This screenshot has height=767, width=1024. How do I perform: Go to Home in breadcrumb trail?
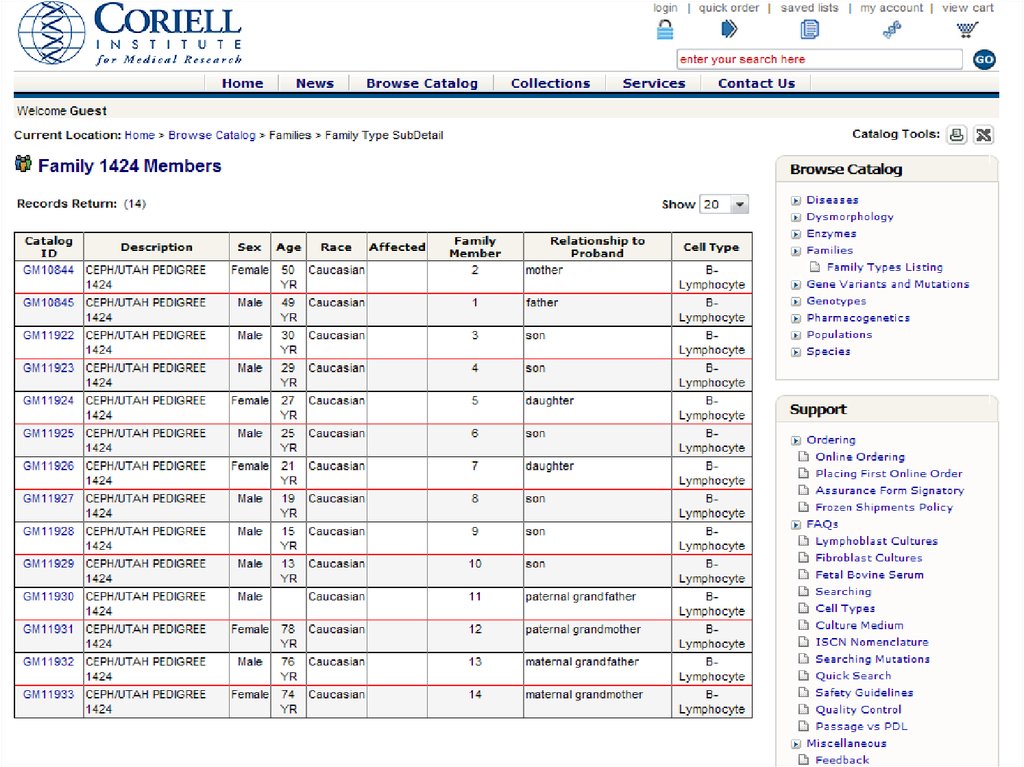tap(139, 135)
